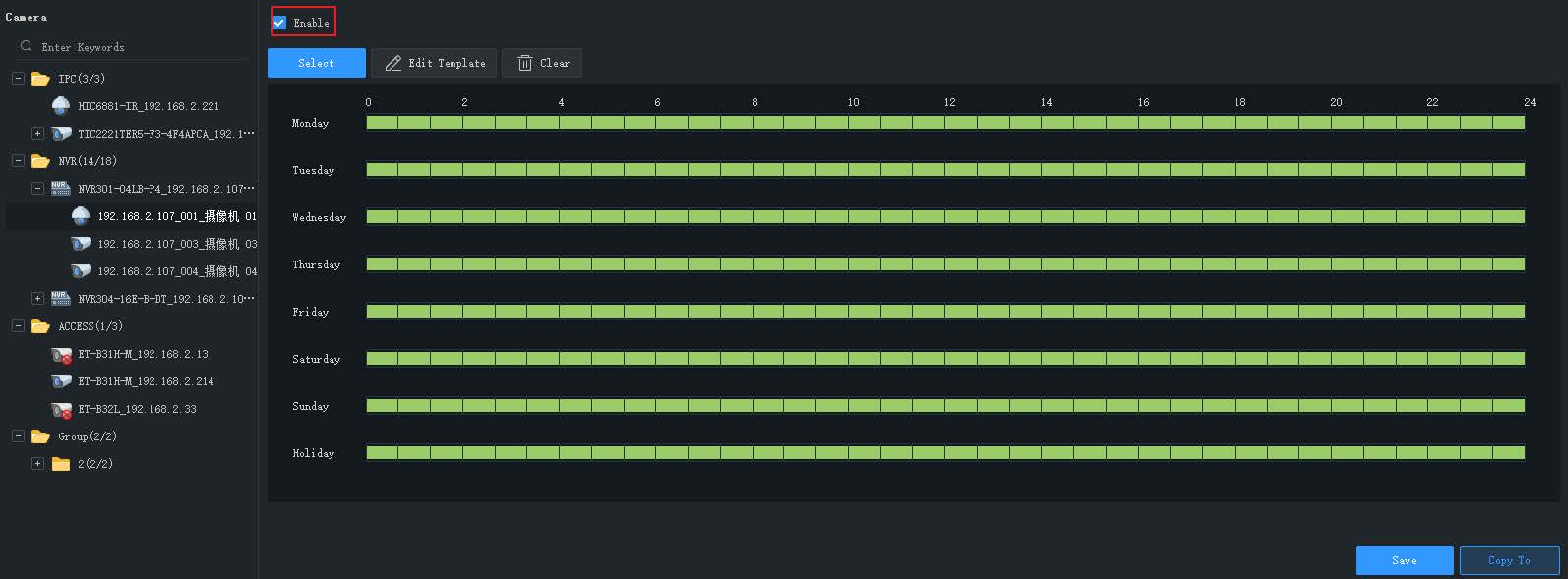Select device ET-B32L_192.168.2.33

click(137, 409)
